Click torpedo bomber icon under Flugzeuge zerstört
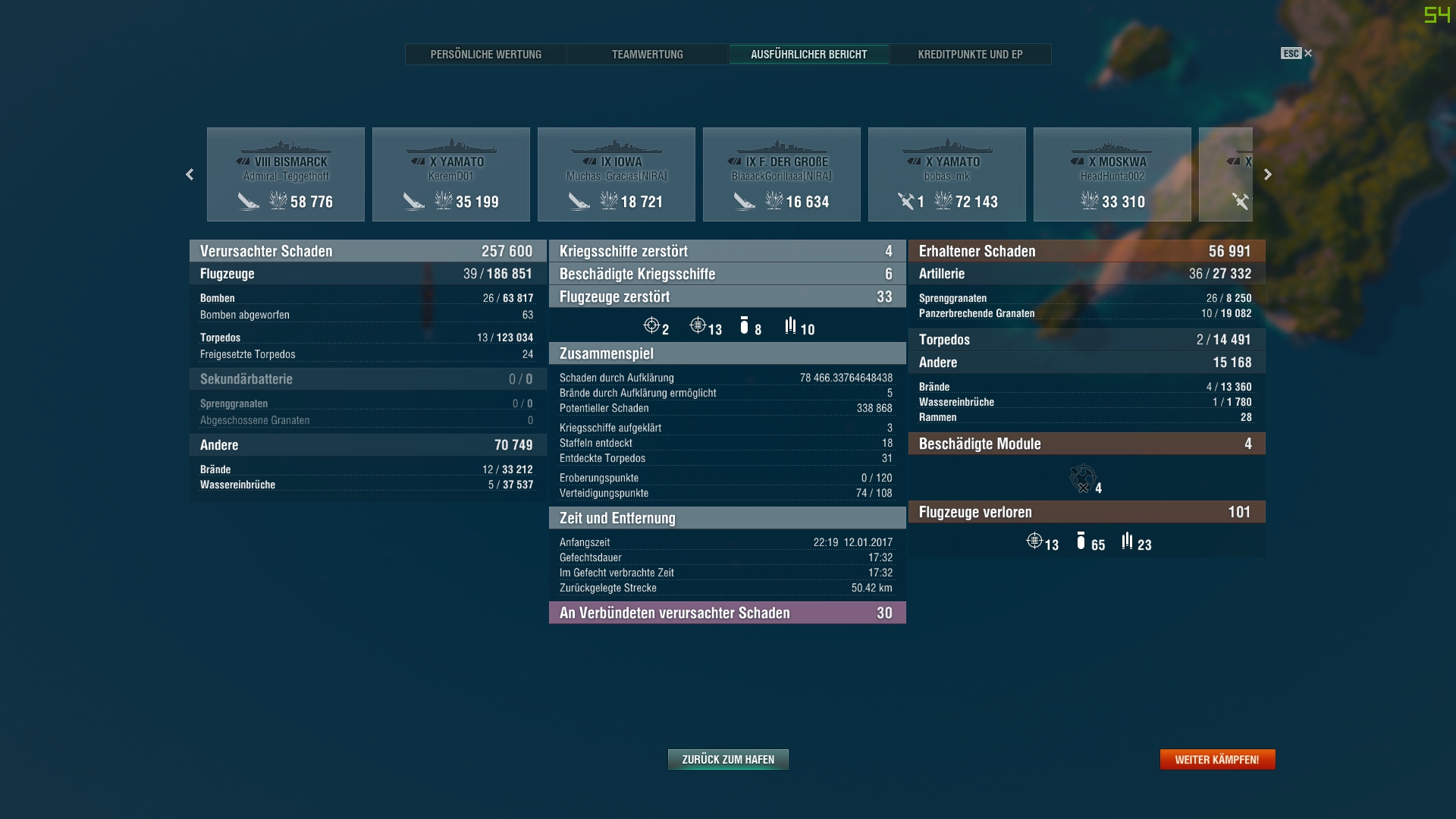This screenshot has height=819, width=1456. click(x=790, y=326)
